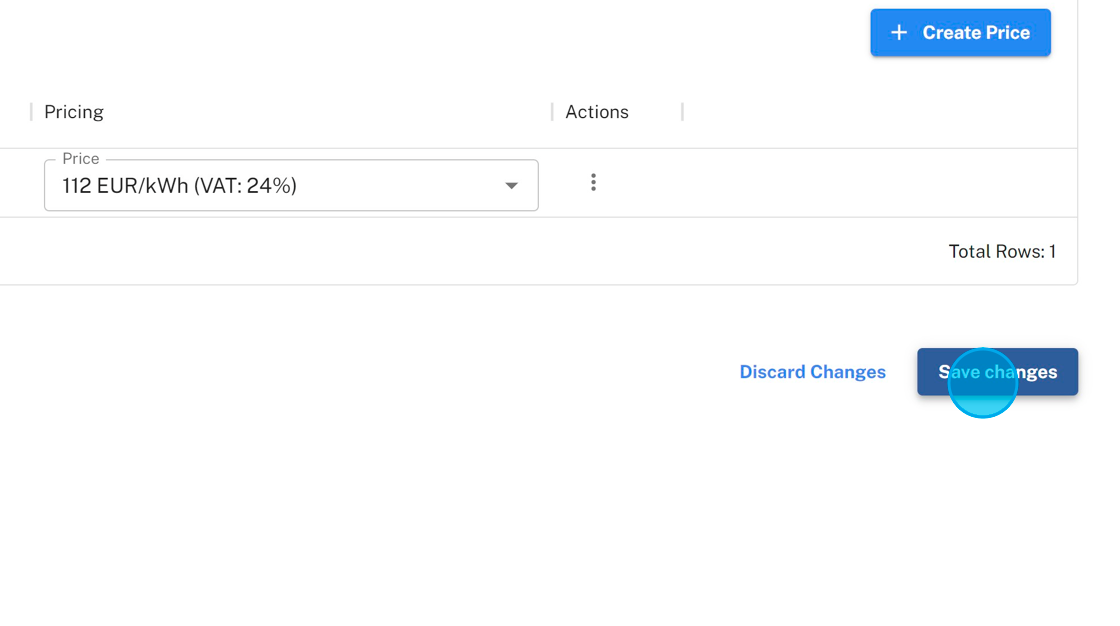This screenshot has width=1120, height=626.
Task: Expand the Price dropdown arrow
Action: point(511,186)
